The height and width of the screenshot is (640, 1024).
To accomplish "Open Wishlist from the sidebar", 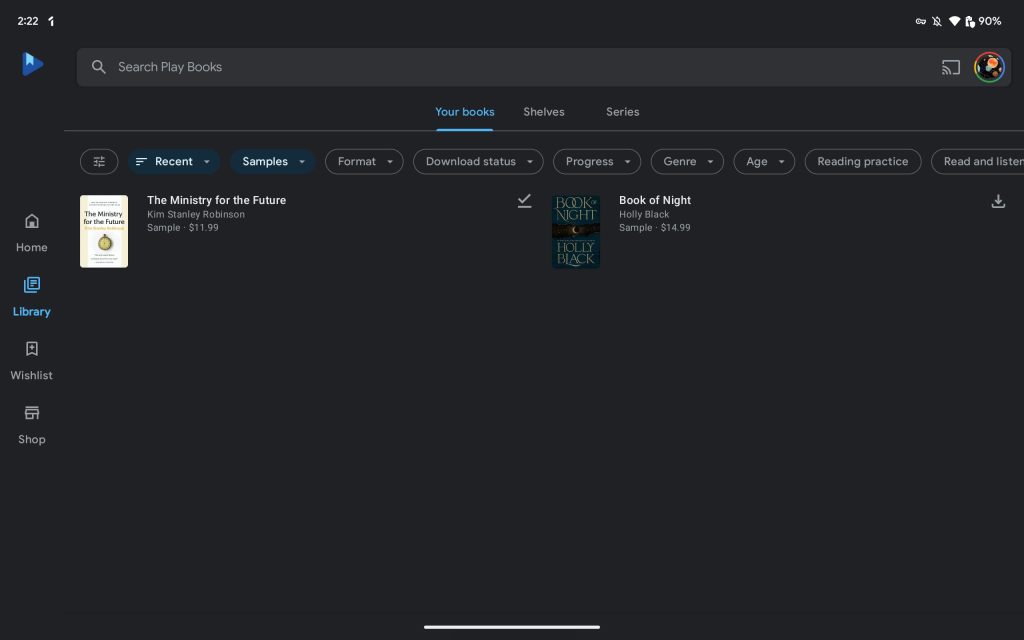I will pos(31,360).
